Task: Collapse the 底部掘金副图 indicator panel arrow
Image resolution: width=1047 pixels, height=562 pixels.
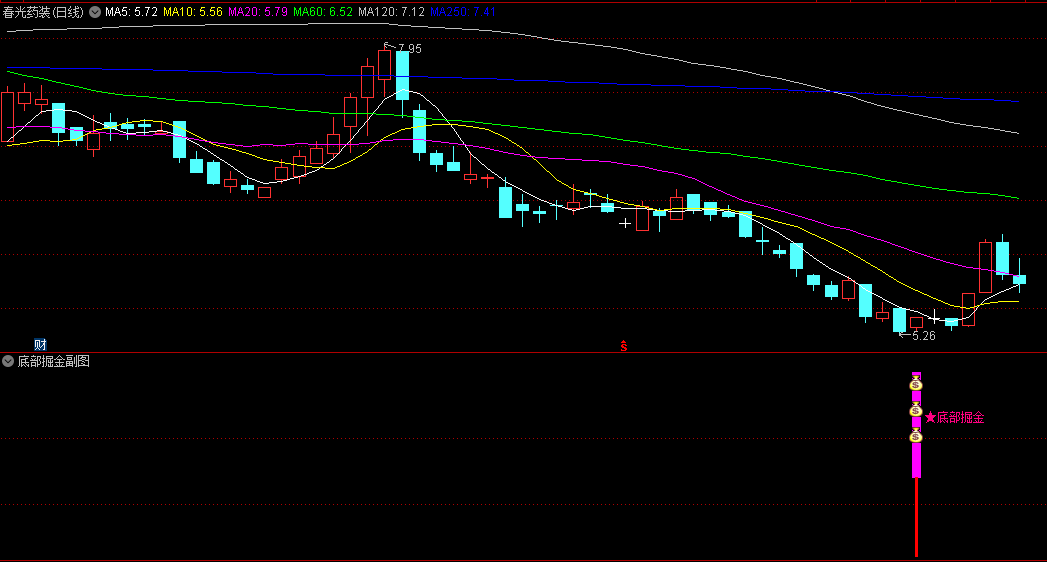Action: 8,361
